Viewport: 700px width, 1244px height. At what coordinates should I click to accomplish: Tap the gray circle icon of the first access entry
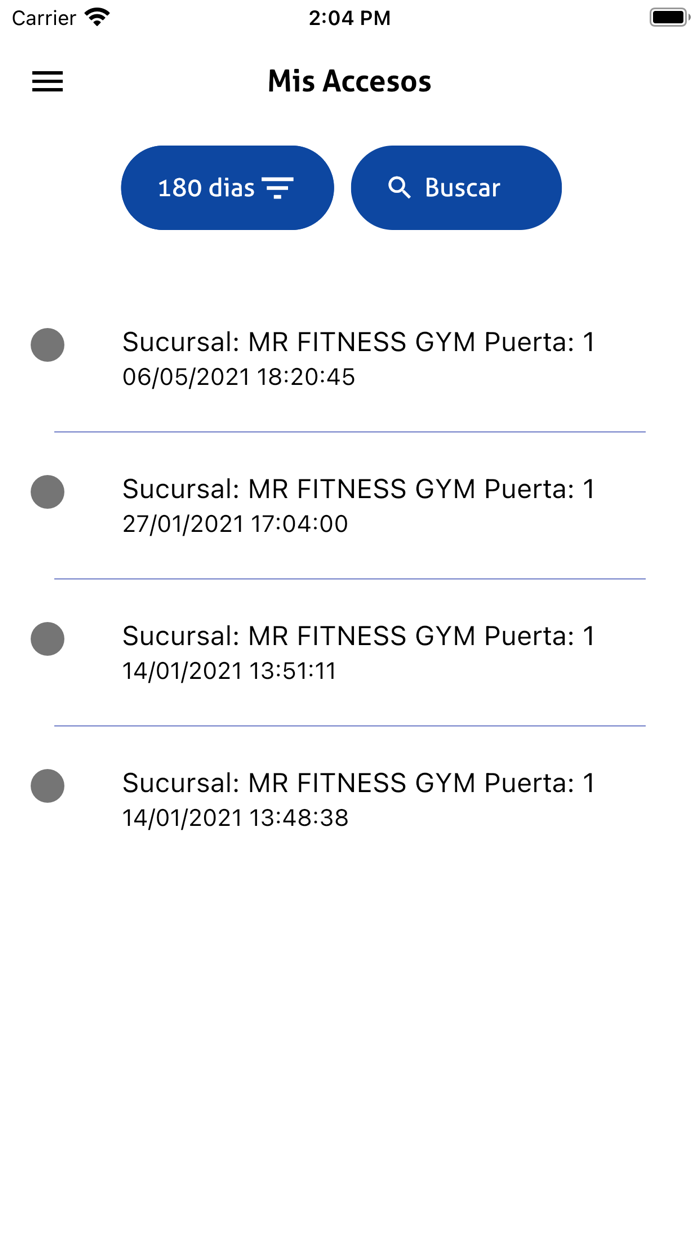[47, 345]
